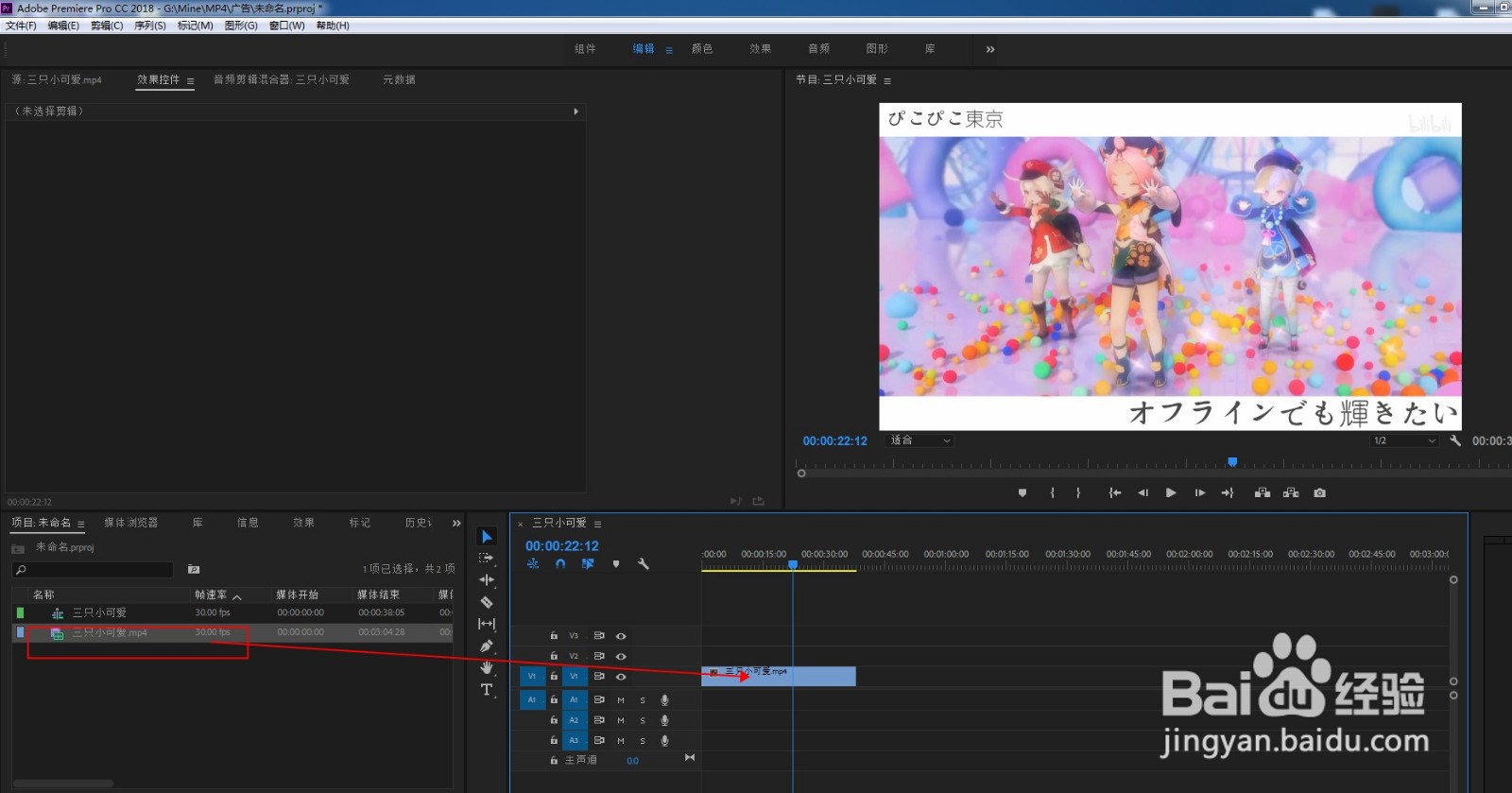Click the V3 sync lock icon
1512x793 pixels.
[599, 636]
